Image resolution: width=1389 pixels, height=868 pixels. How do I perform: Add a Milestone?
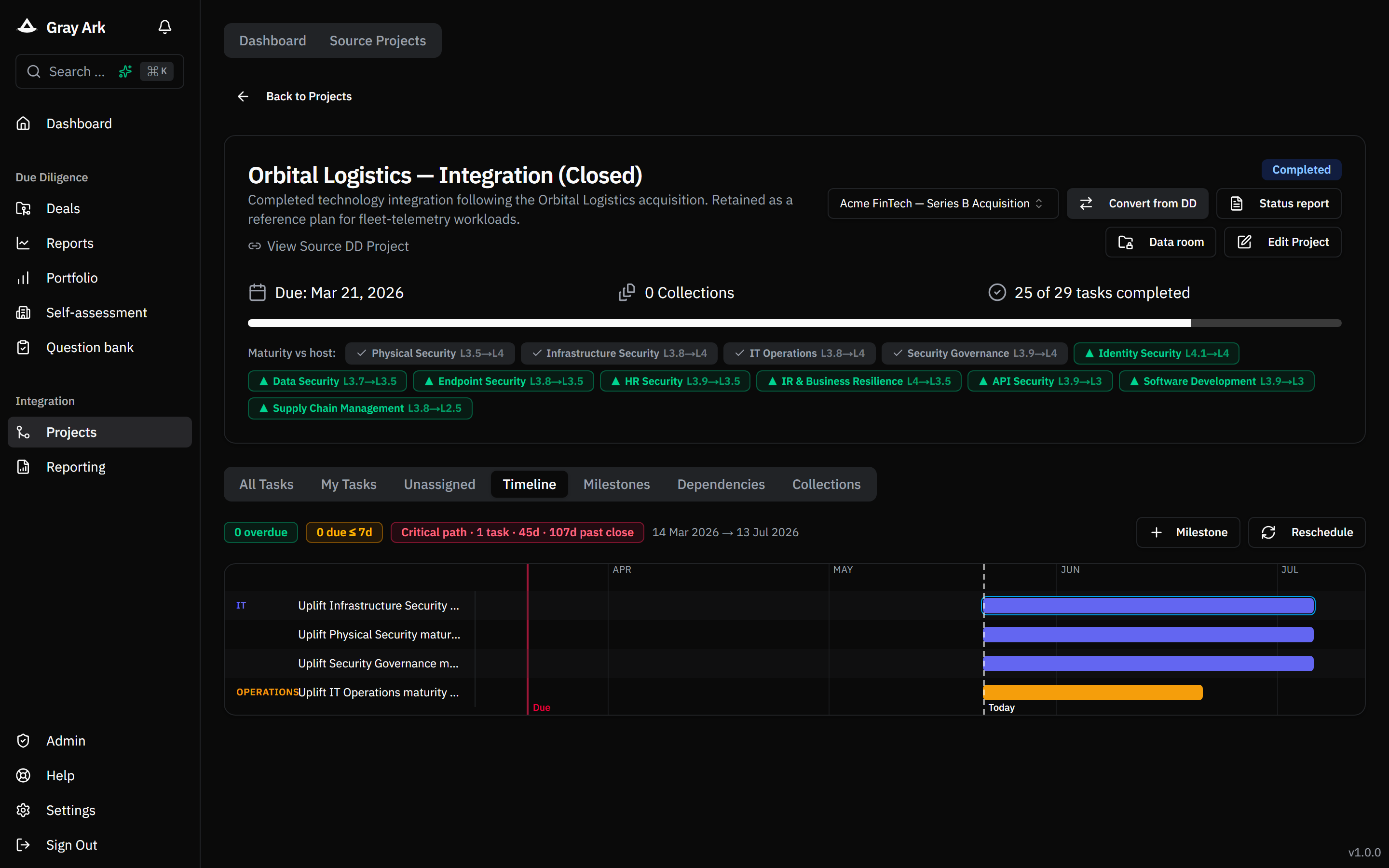pyautogui.click(x=1188, y=532)
